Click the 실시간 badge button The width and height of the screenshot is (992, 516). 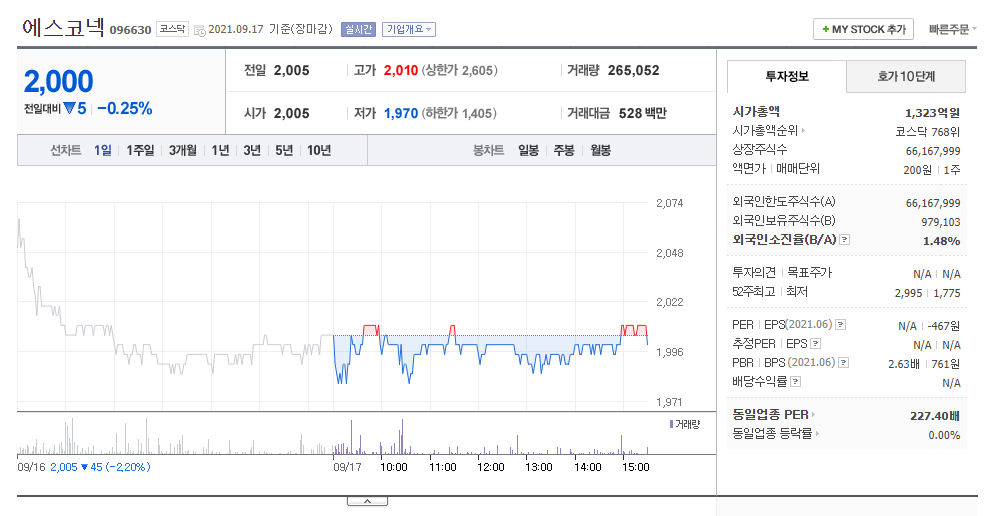(358, 29)
